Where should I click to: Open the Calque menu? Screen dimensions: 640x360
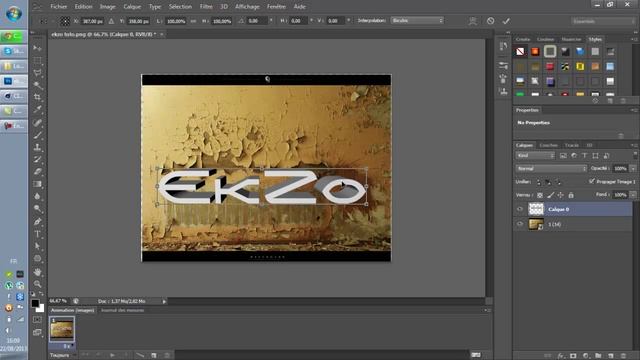132,7
